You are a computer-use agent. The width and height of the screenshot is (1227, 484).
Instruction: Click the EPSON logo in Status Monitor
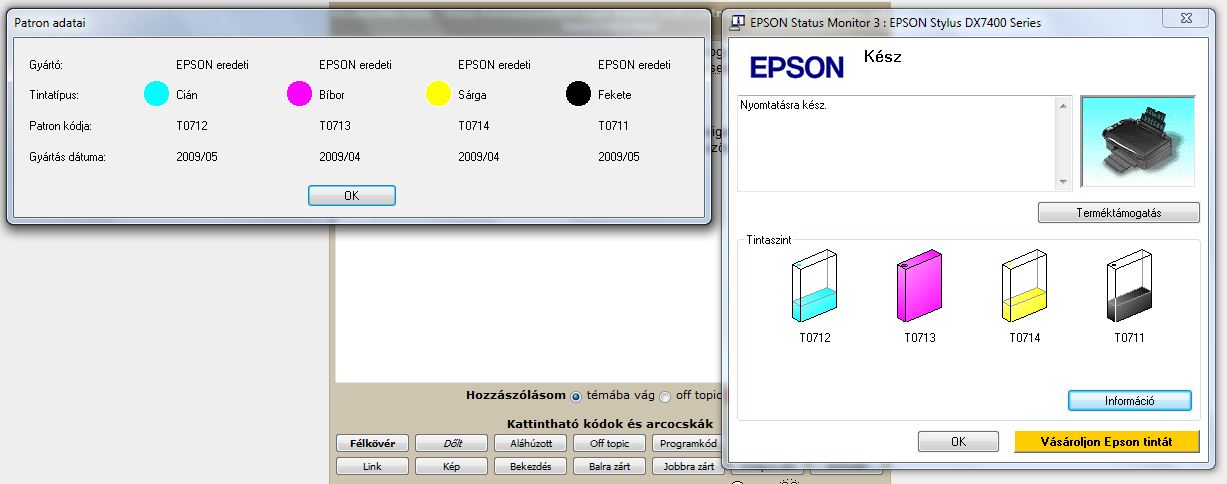pyautogui.click(x=797, y=67)
